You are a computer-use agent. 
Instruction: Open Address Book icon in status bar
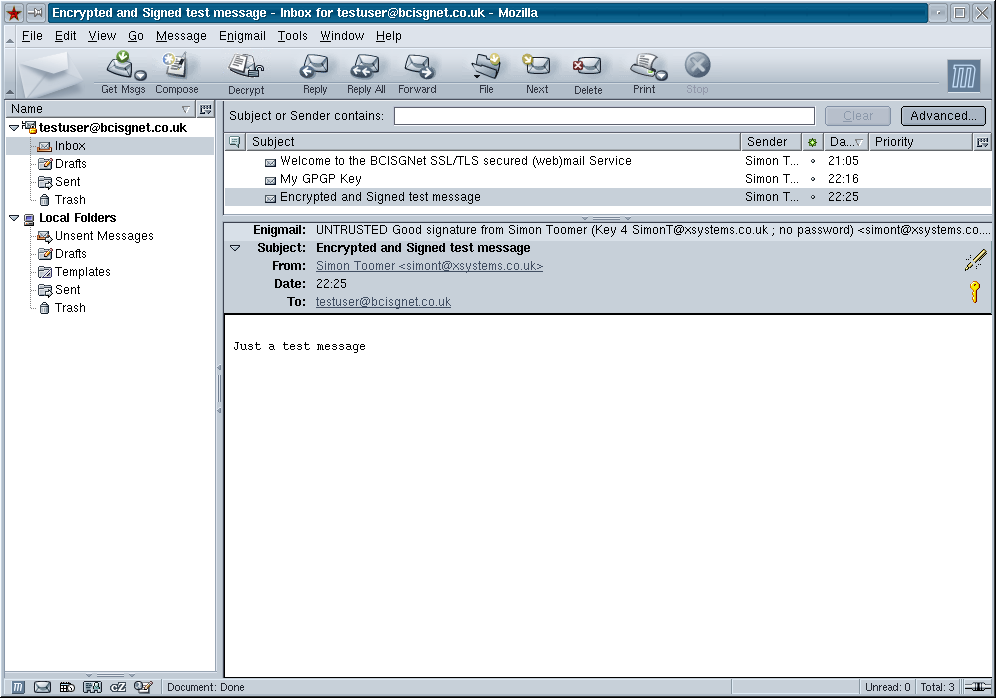[x=92, y=687]
